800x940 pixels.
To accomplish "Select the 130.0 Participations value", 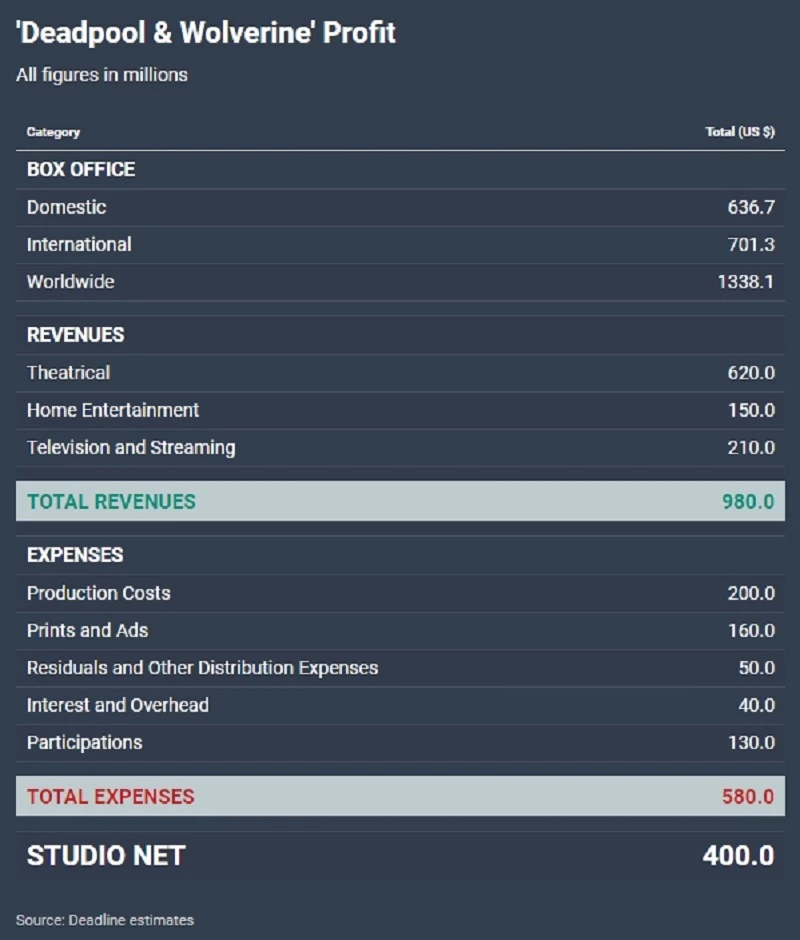I will point(751,743).
